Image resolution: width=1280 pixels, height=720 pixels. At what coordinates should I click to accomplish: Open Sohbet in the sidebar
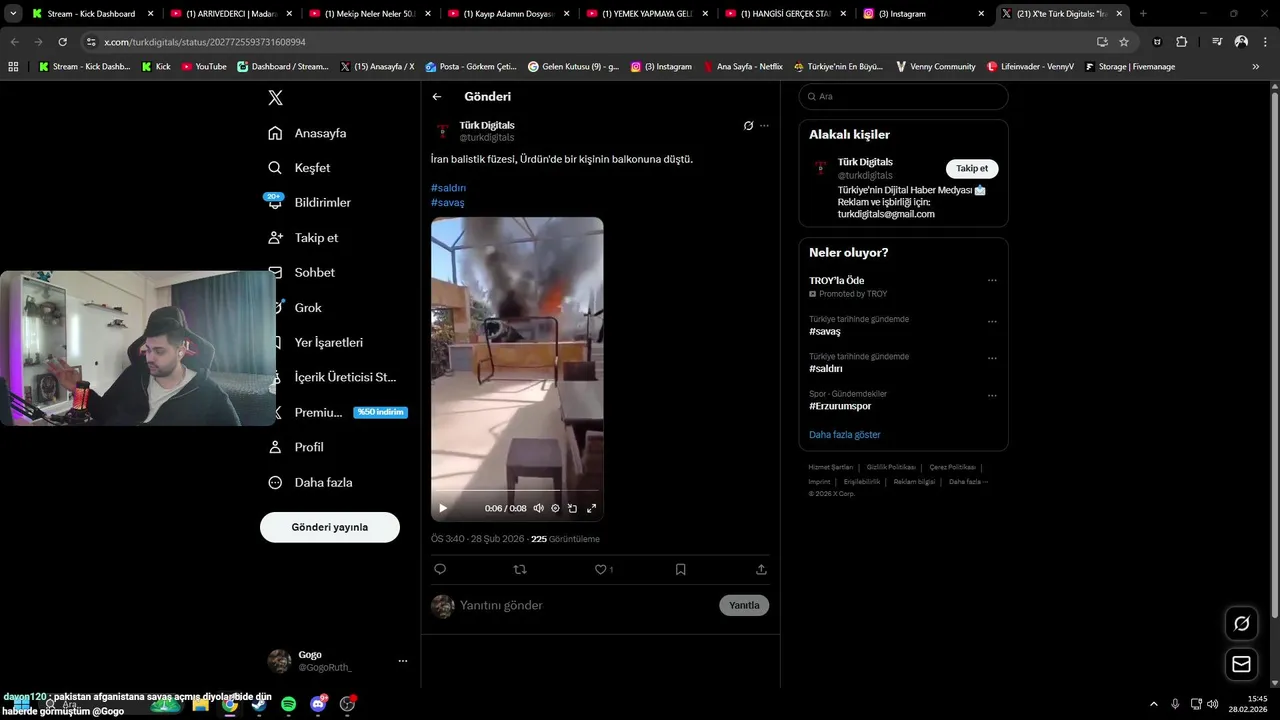302,272
